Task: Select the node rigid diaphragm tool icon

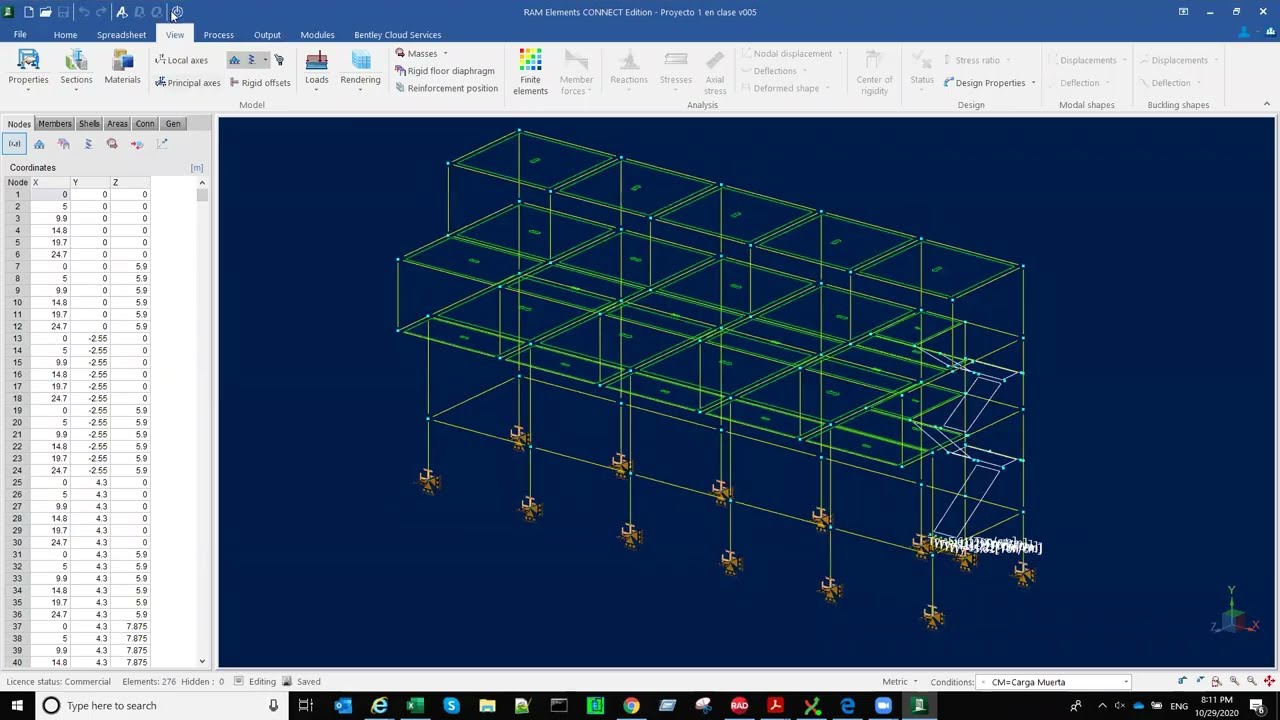Action: 63,144
